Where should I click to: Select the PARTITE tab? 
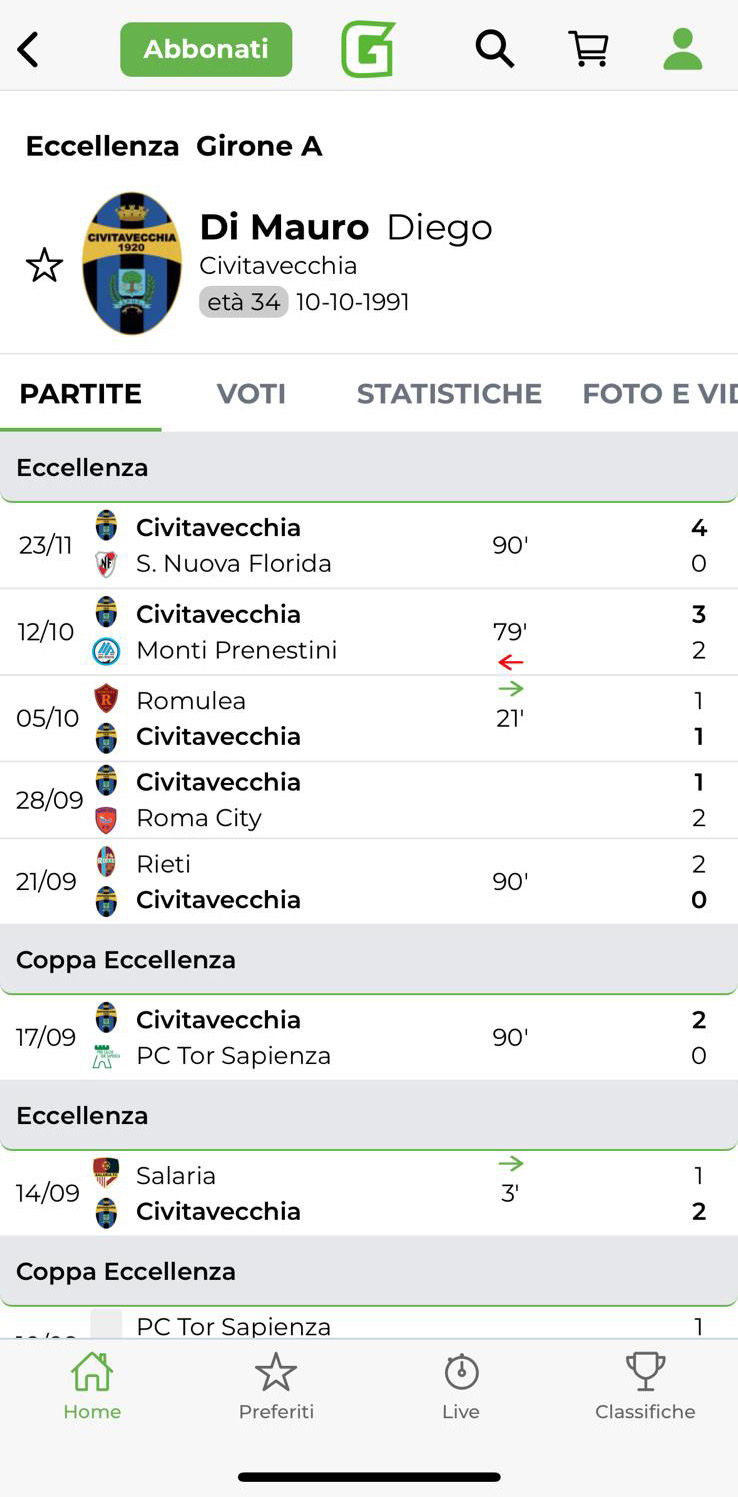tap(80, 394)
